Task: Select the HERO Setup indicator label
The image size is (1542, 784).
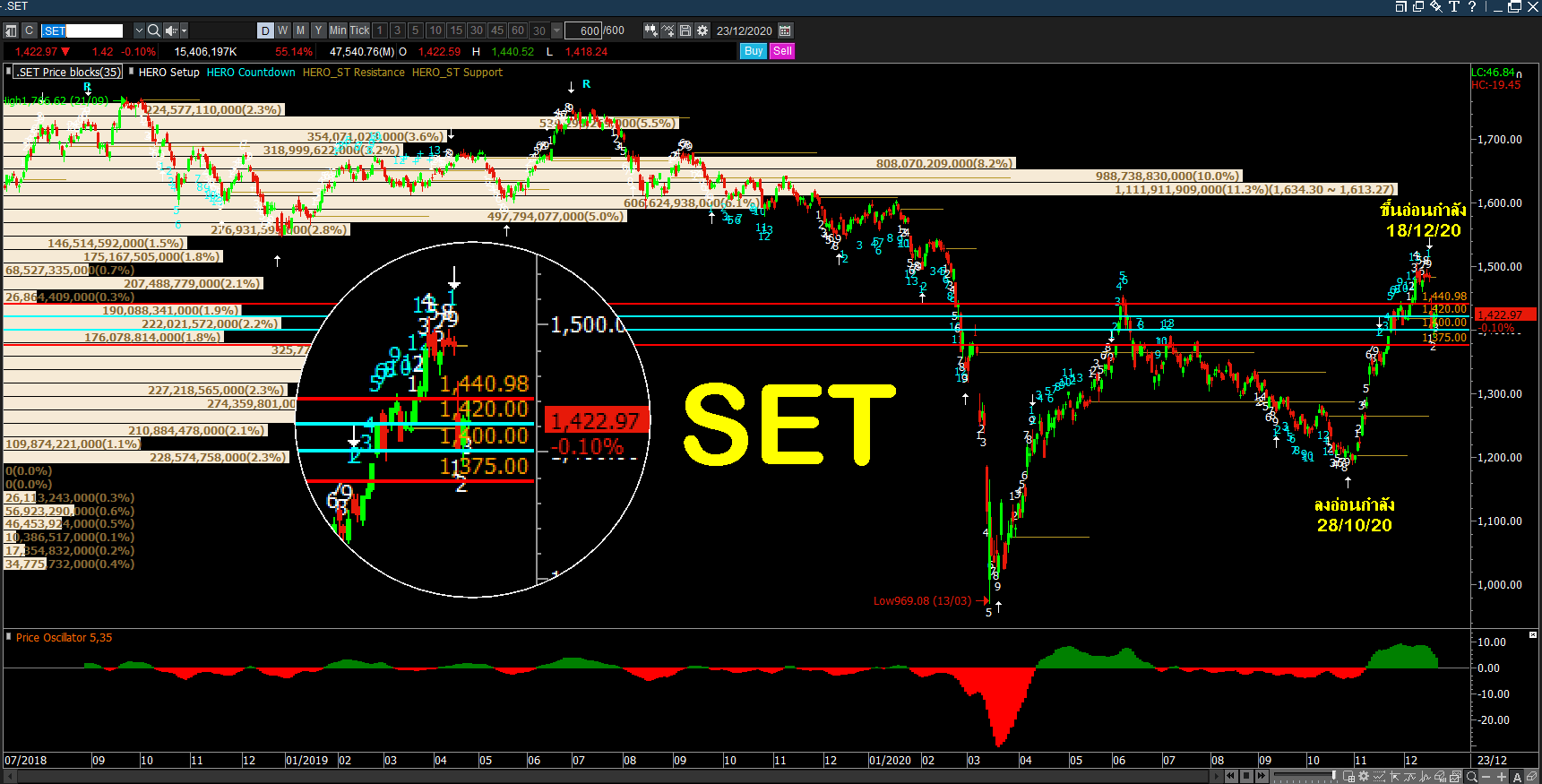Action: (x=169, y=73)
